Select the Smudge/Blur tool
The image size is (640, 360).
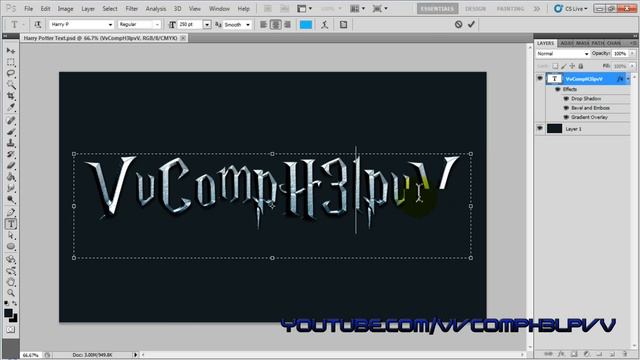click(x=11, y=189)
